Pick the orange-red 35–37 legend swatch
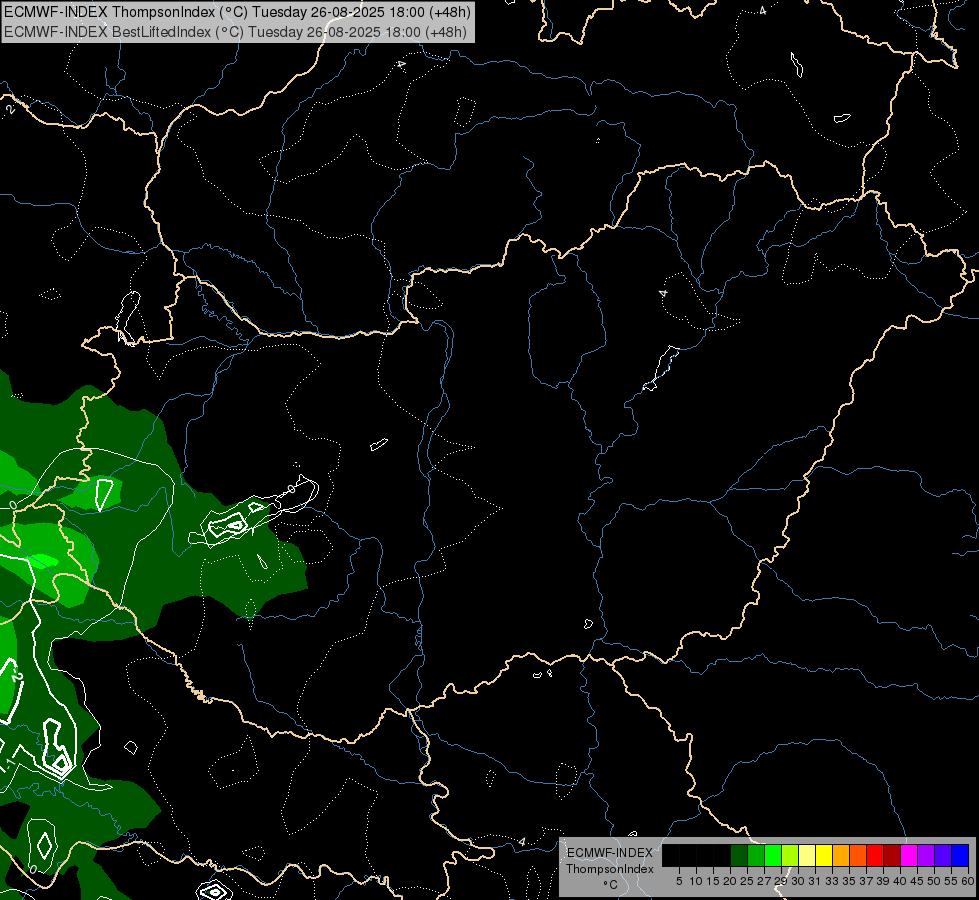This screenshot has height=900, width=979. (x=858, y=855)
